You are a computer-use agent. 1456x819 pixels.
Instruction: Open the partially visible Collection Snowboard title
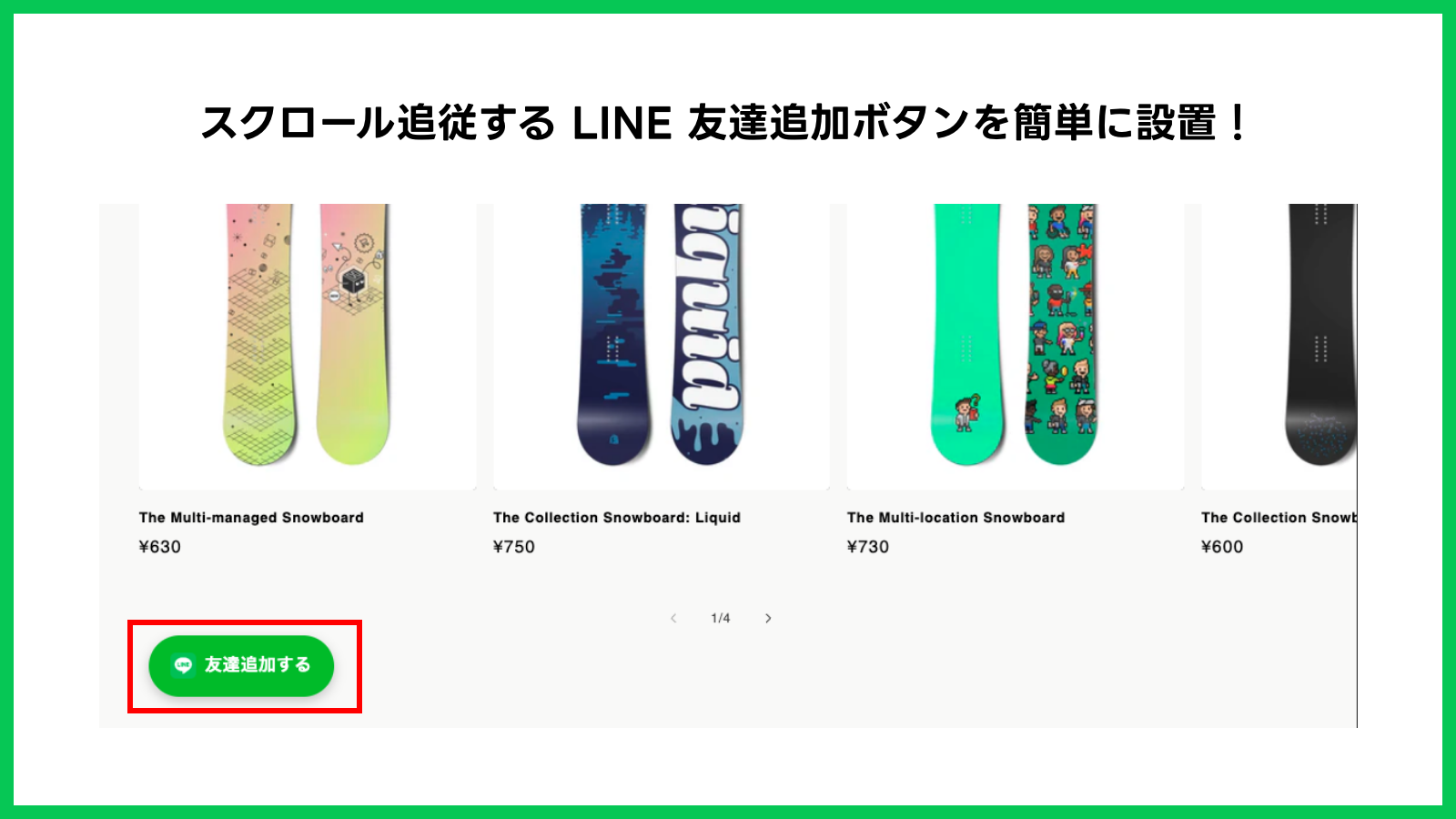1279,517
